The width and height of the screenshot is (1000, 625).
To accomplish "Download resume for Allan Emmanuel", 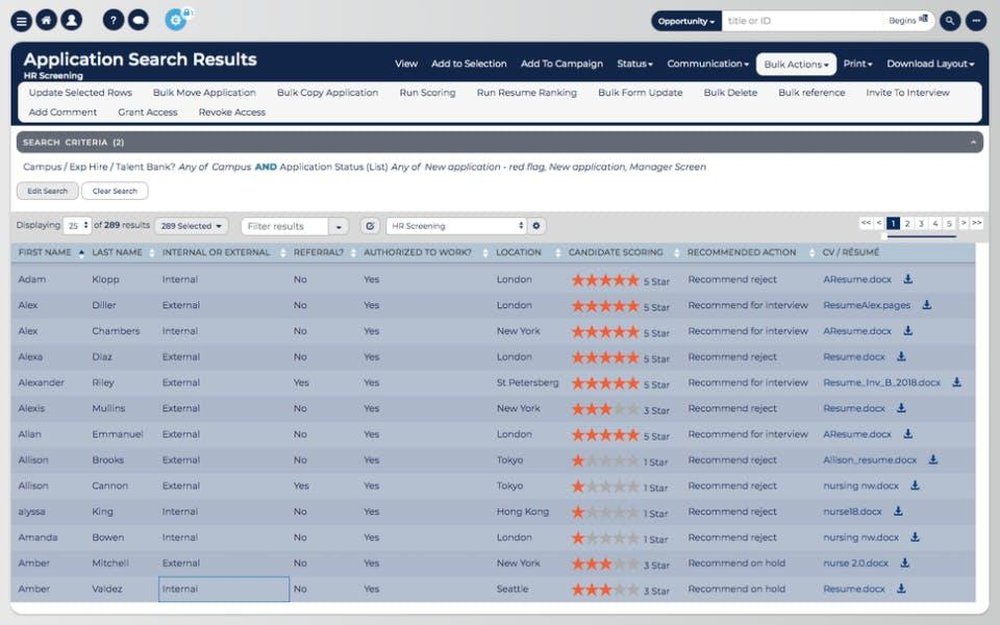I will tap(908, 434).
